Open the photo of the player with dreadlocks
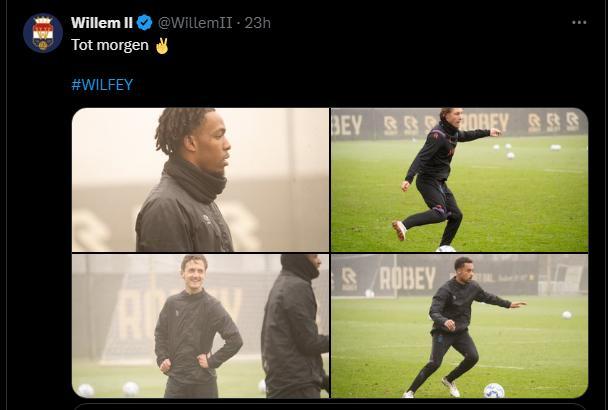Screen dimensions: 608x410 click(x=200, y=179)
